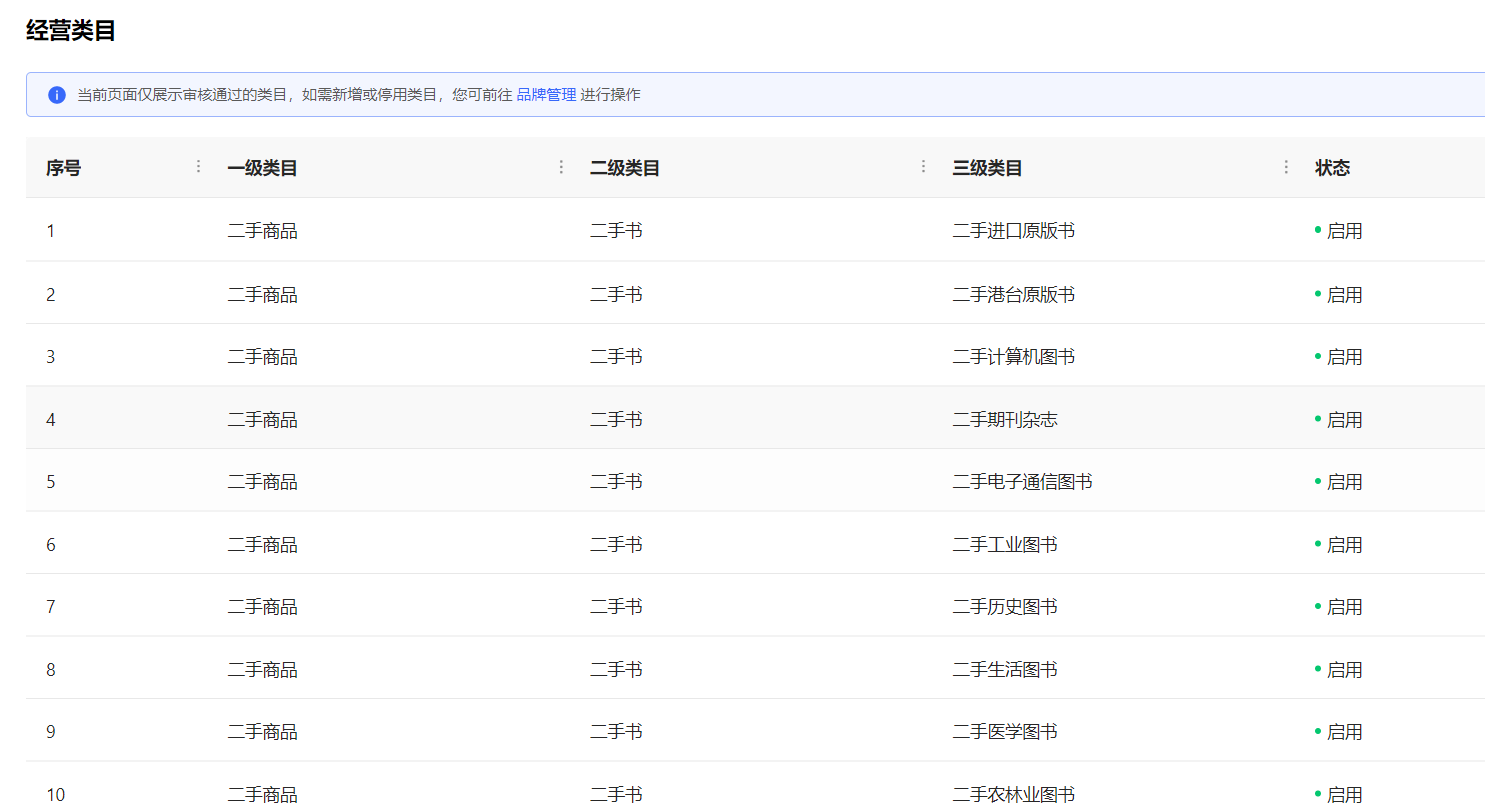Image resolution: width=1485 pixels, height=804 pixels.
Task: Click row number 4 in 序号 column
Action: click(51, 420)
